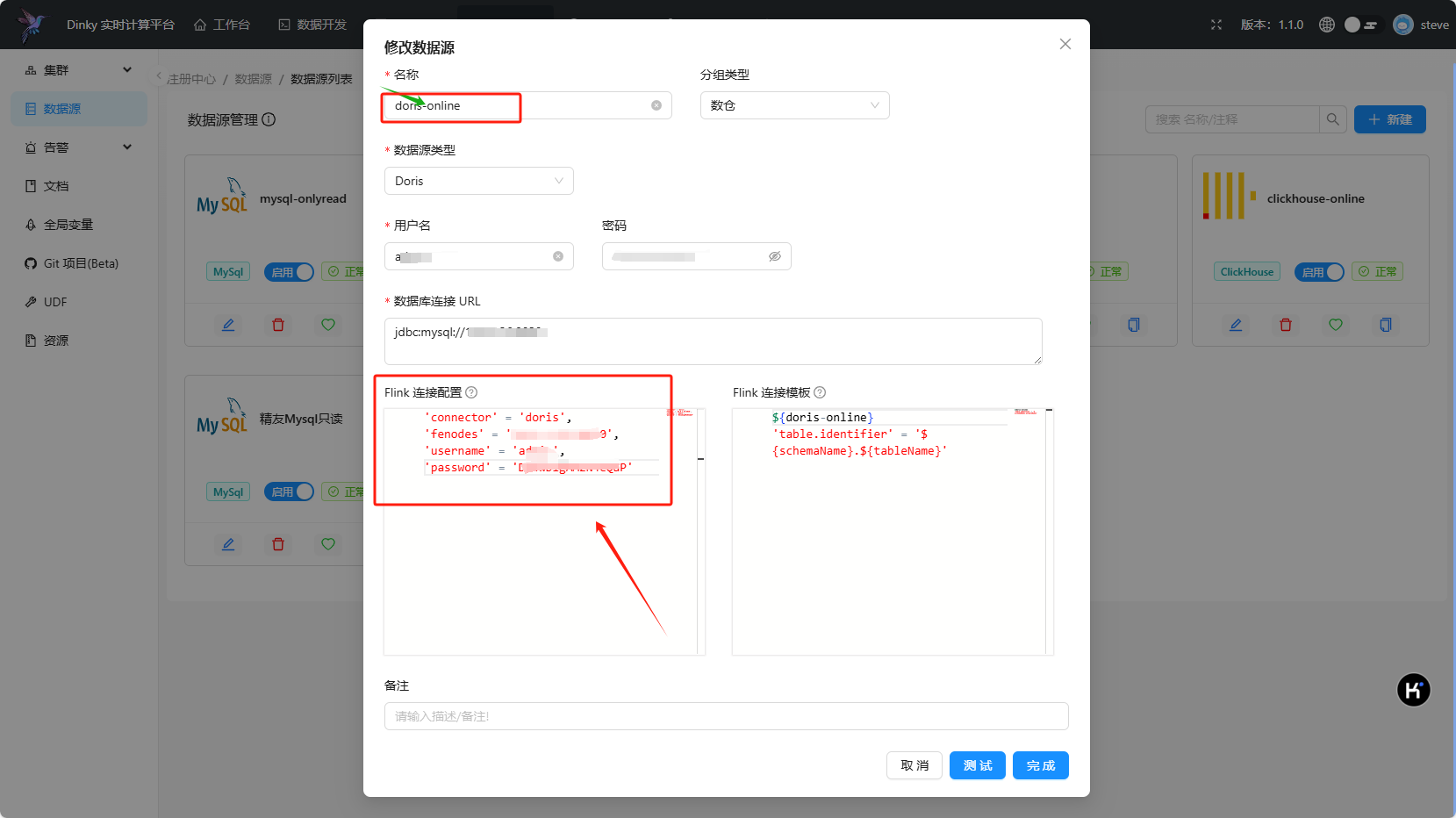Open the 分组类型 dropdown
Screen dimensions: 1456x818
tap(794, 105)
